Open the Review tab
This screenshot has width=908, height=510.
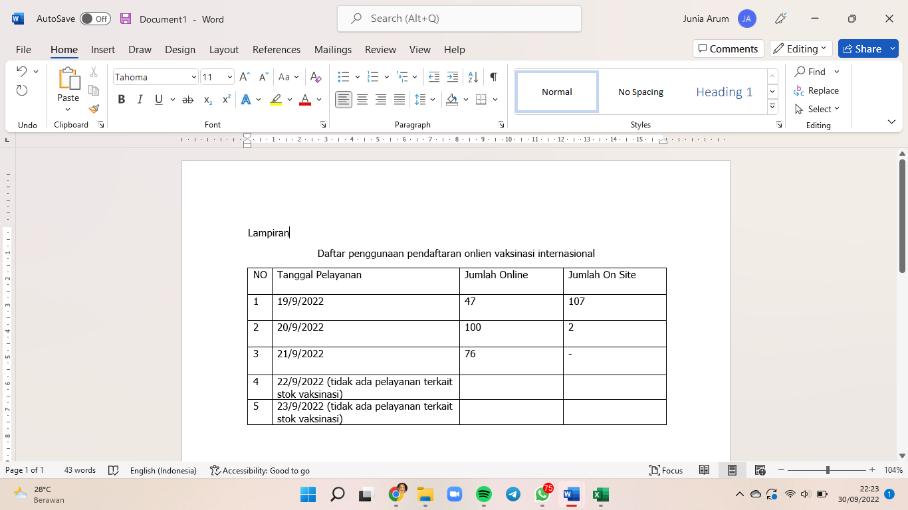coord(380,50)
